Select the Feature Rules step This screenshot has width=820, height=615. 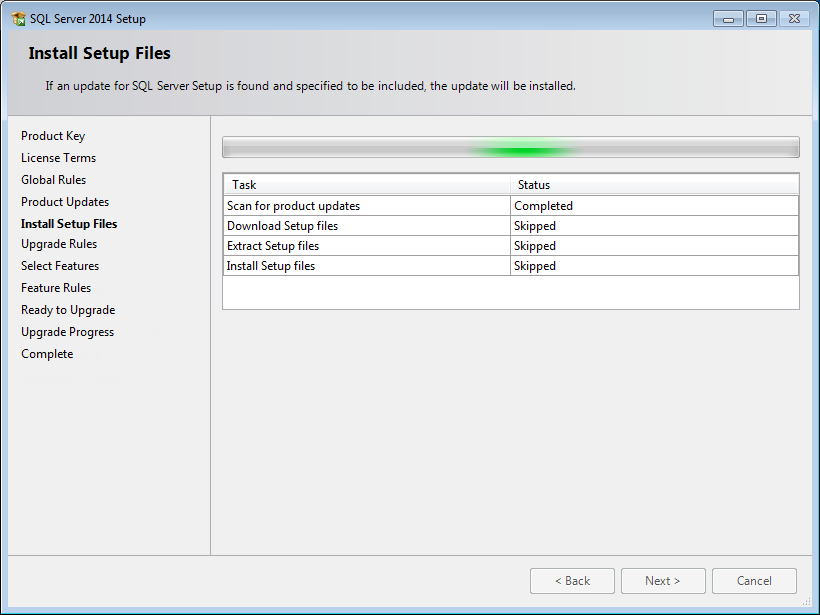[56, 288]
